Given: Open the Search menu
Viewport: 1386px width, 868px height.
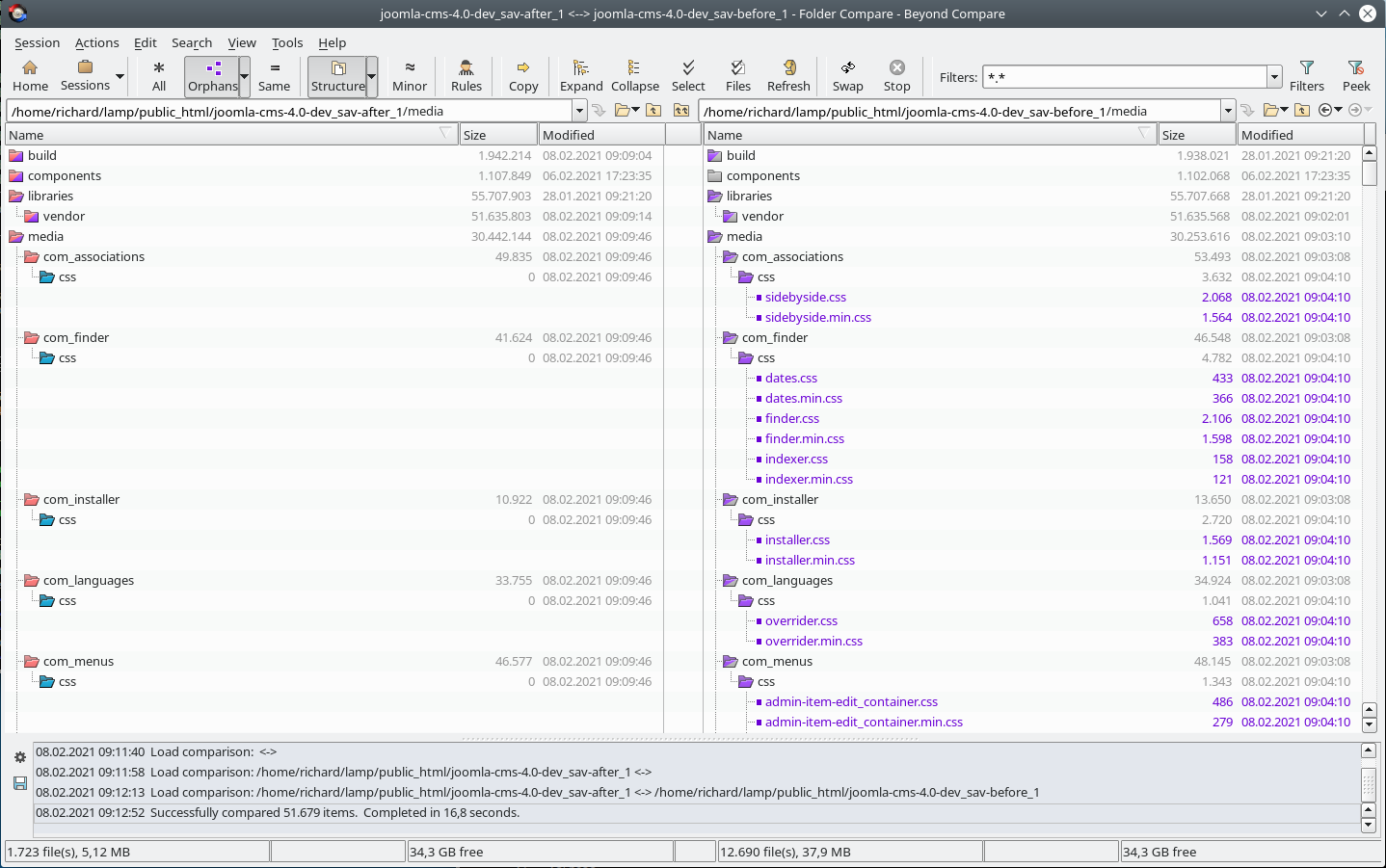Looking at the screenshot, I should [x=192, y=43].
